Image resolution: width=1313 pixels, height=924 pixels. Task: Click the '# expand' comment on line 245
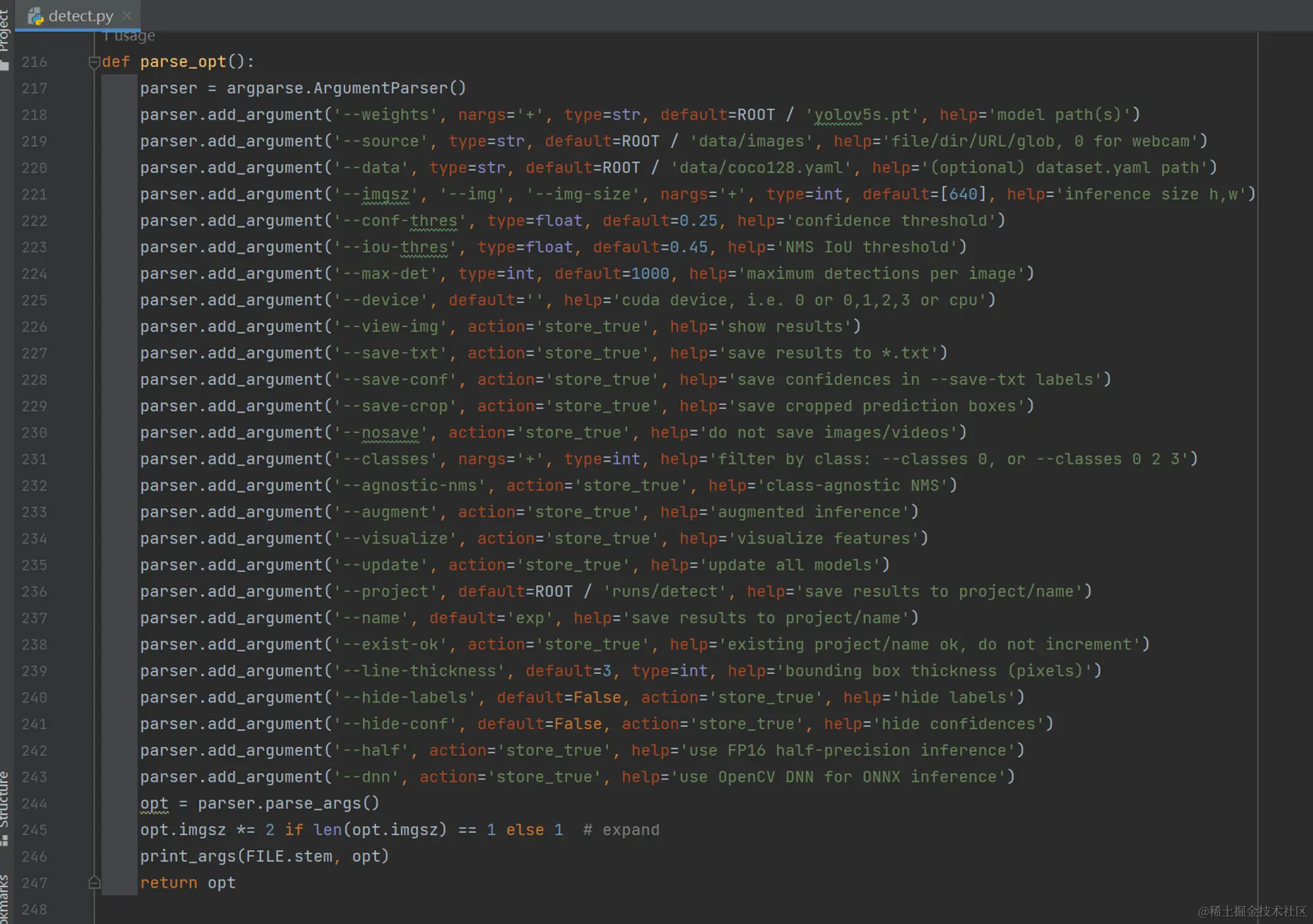click(621, 830)
